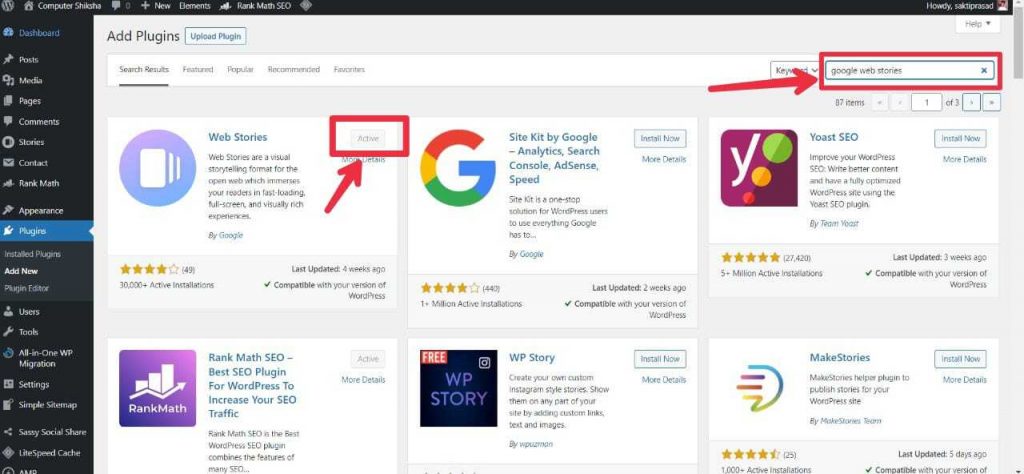
Task: Open Simple Sitemap
Action: point(47,405)
